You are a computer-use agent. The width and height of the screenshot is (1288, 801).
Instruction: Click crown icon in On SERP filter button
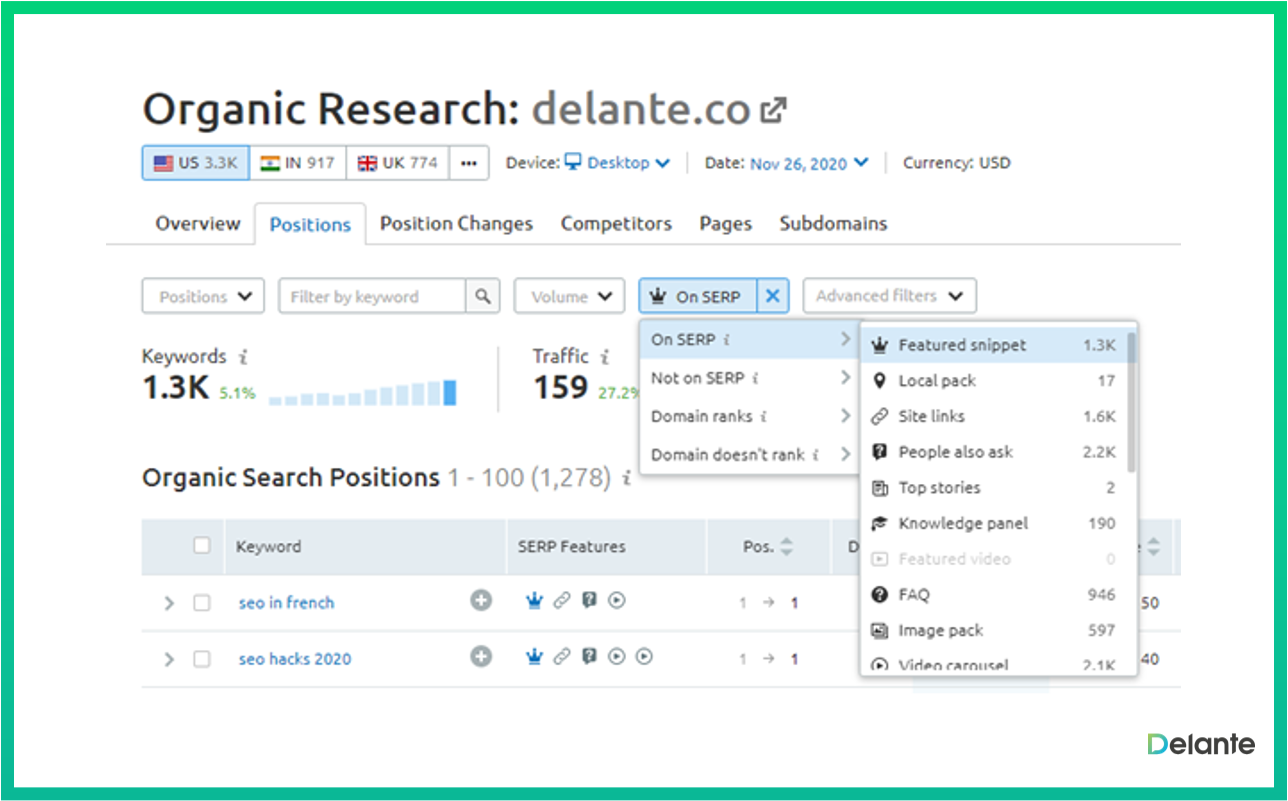click(657, 296)
